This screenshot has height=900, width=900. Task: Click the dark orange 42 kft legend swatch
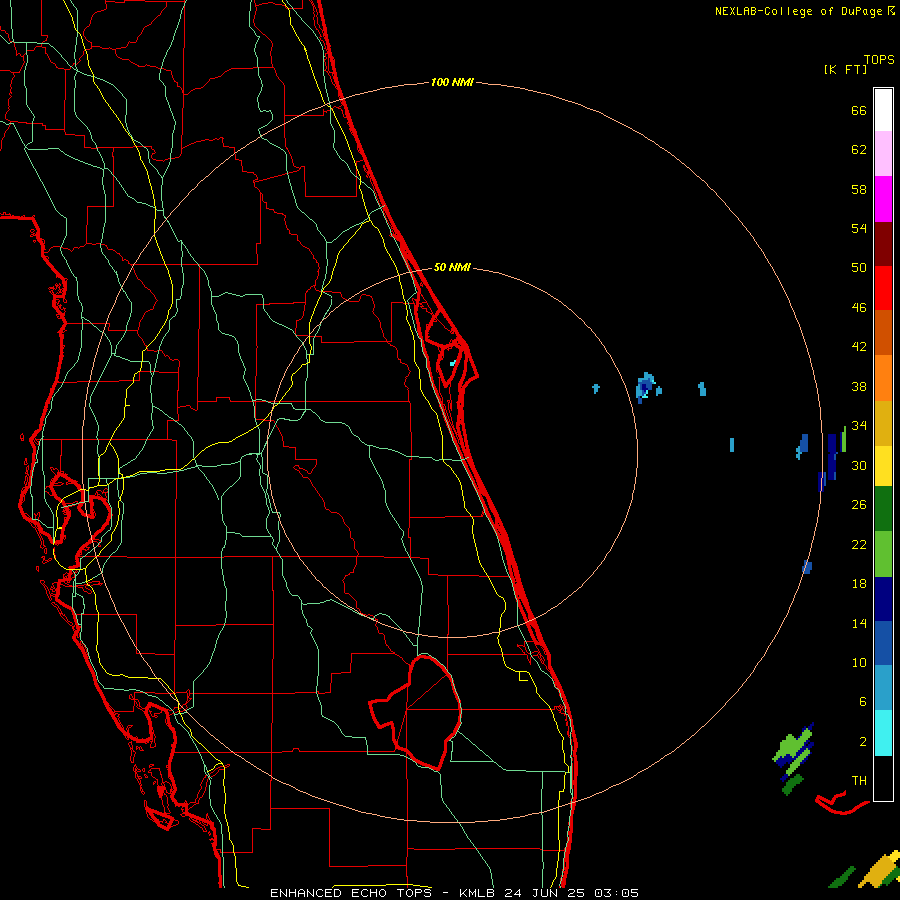pyautogui.click(x=883, y=332)
